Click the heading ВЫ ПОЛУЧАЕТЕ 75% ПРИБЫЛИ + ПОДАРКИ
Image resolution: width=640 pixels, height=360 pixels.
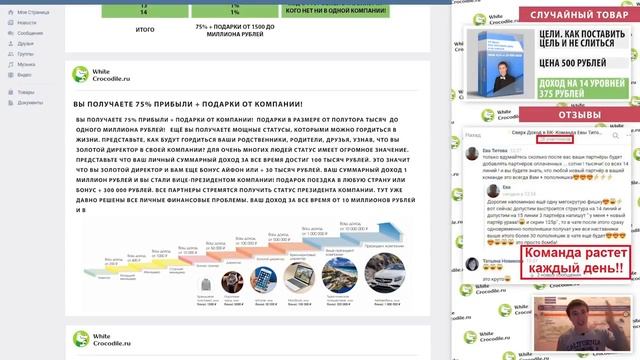pyautogui.click(x=188, y=104)
